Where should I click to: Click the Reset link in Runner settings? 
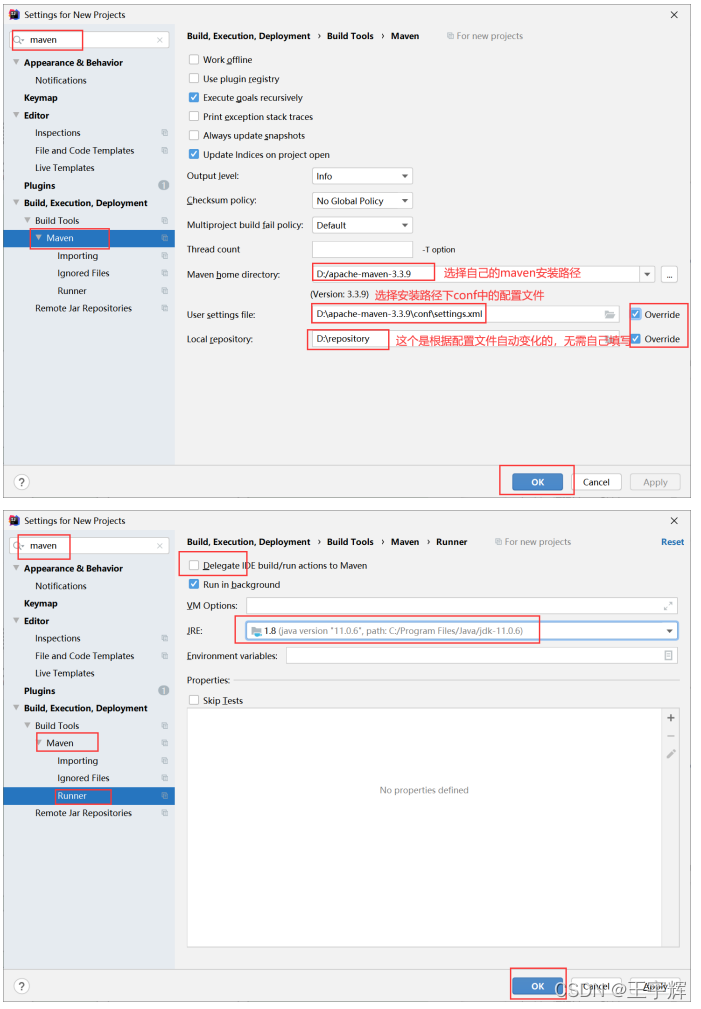(x=672, y=542)
